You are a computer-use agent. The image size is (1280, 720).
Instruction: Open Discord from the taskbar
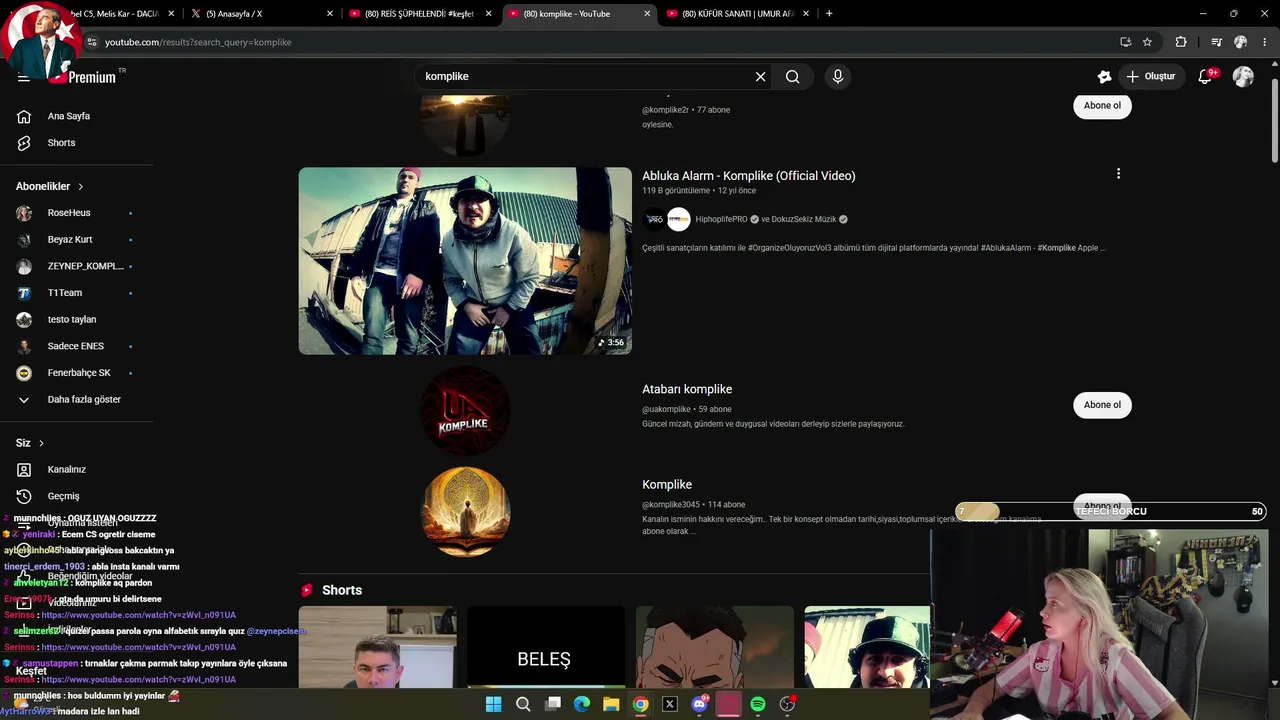[x=699, y=704]
